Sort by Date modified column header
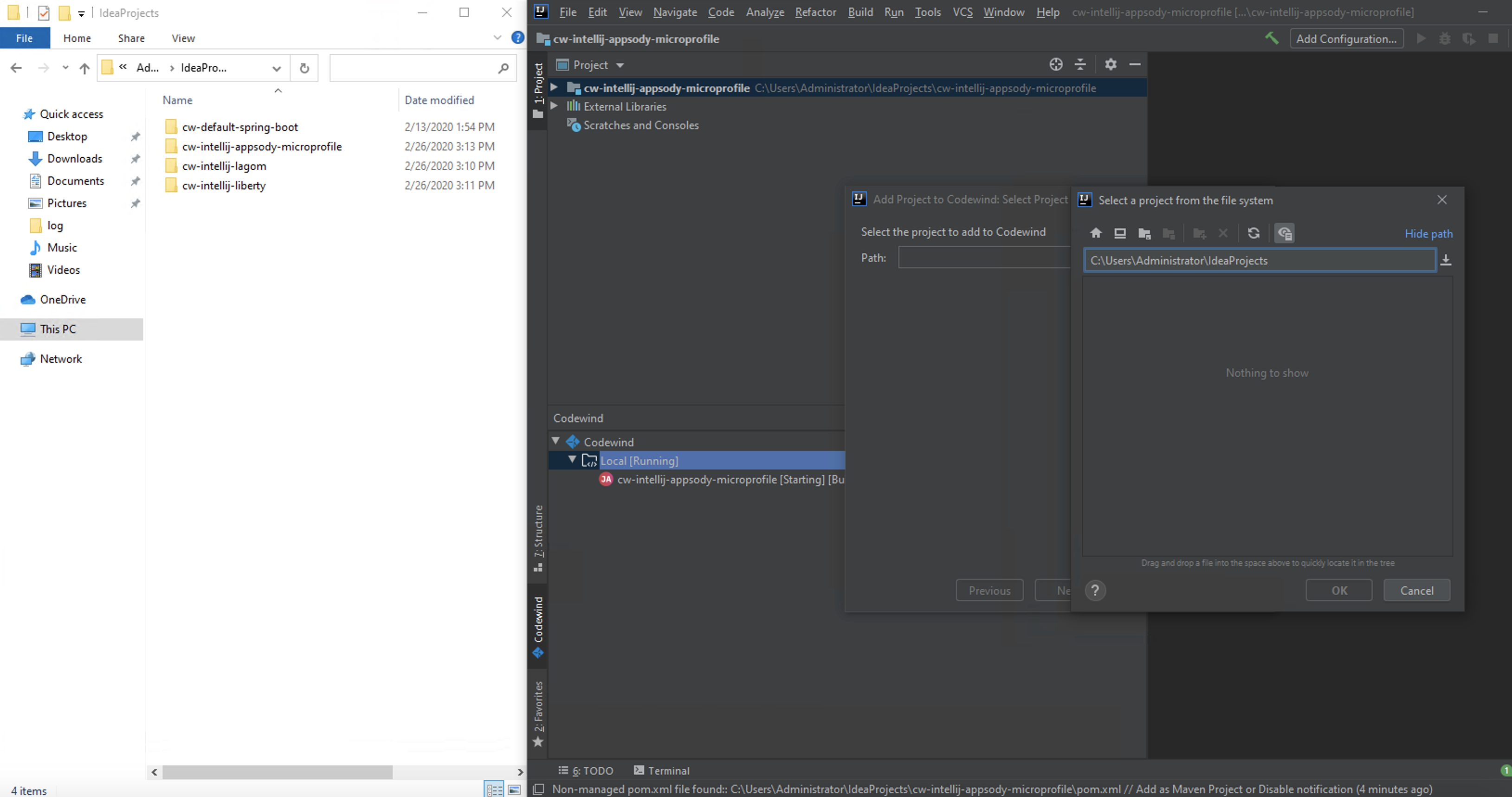 [439, 100]
